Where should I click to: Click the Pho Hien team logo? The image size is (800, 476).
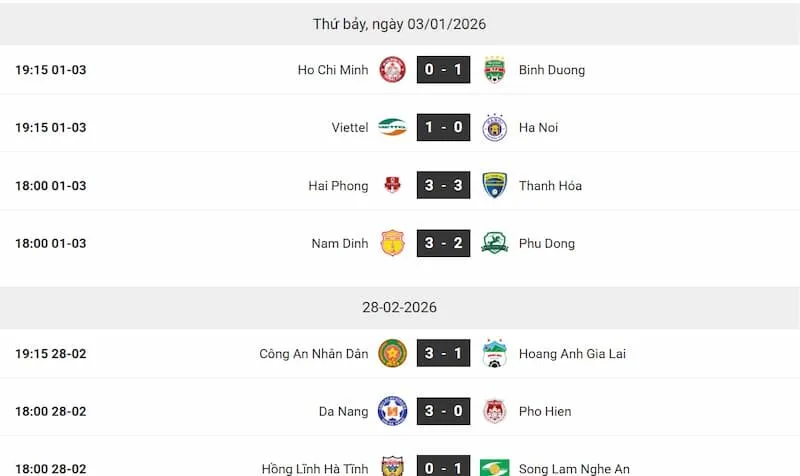tap(494, 411)
